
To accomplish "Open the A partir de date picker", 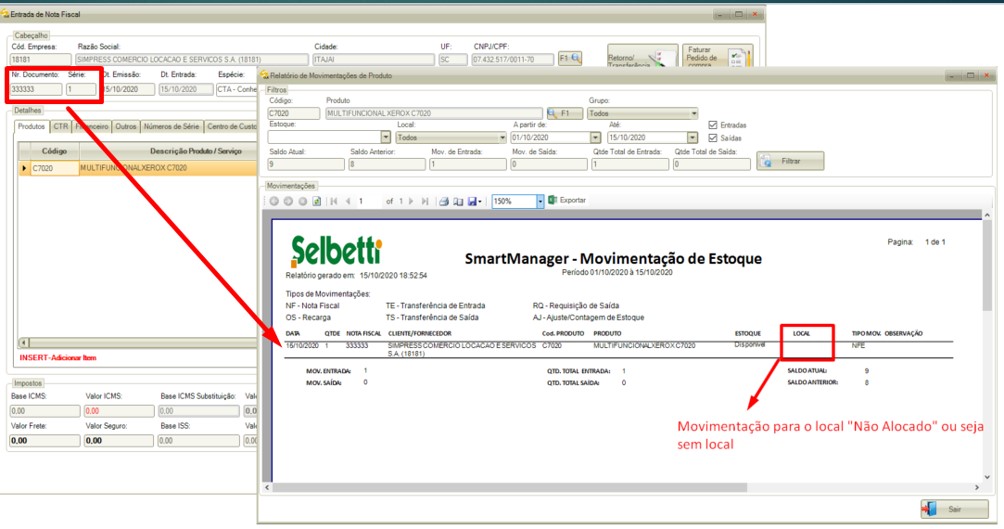I will (595, 138).
